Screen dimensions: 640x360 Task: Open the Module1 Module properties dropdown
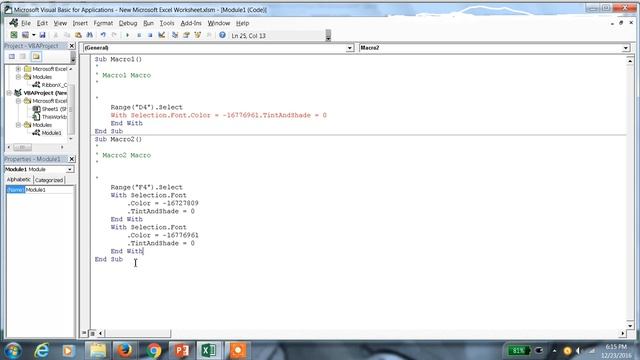tap(70, 169)
